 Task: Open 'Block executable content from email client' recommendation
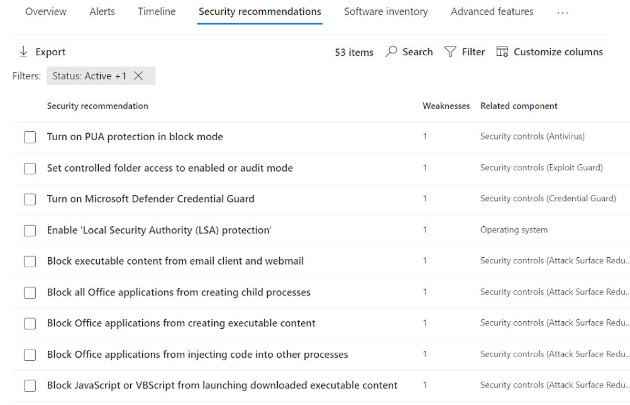(175, 261)
